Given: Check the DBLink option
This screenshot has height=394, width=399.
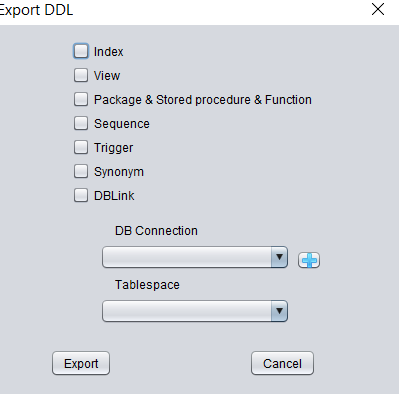Looking at the screenshot, I should click(81, 195).
